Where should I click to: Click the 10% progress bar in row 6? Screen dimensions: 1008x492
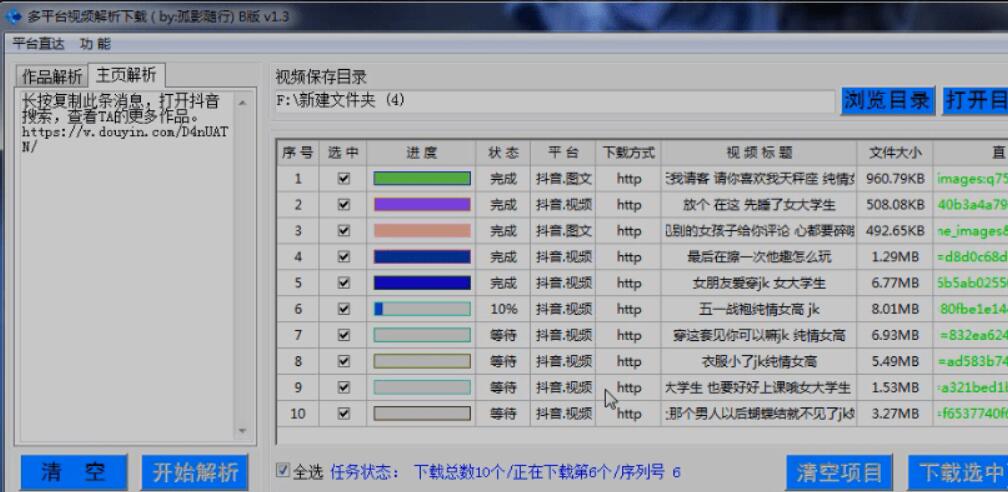pyautogui.click(x=422, y=309)
